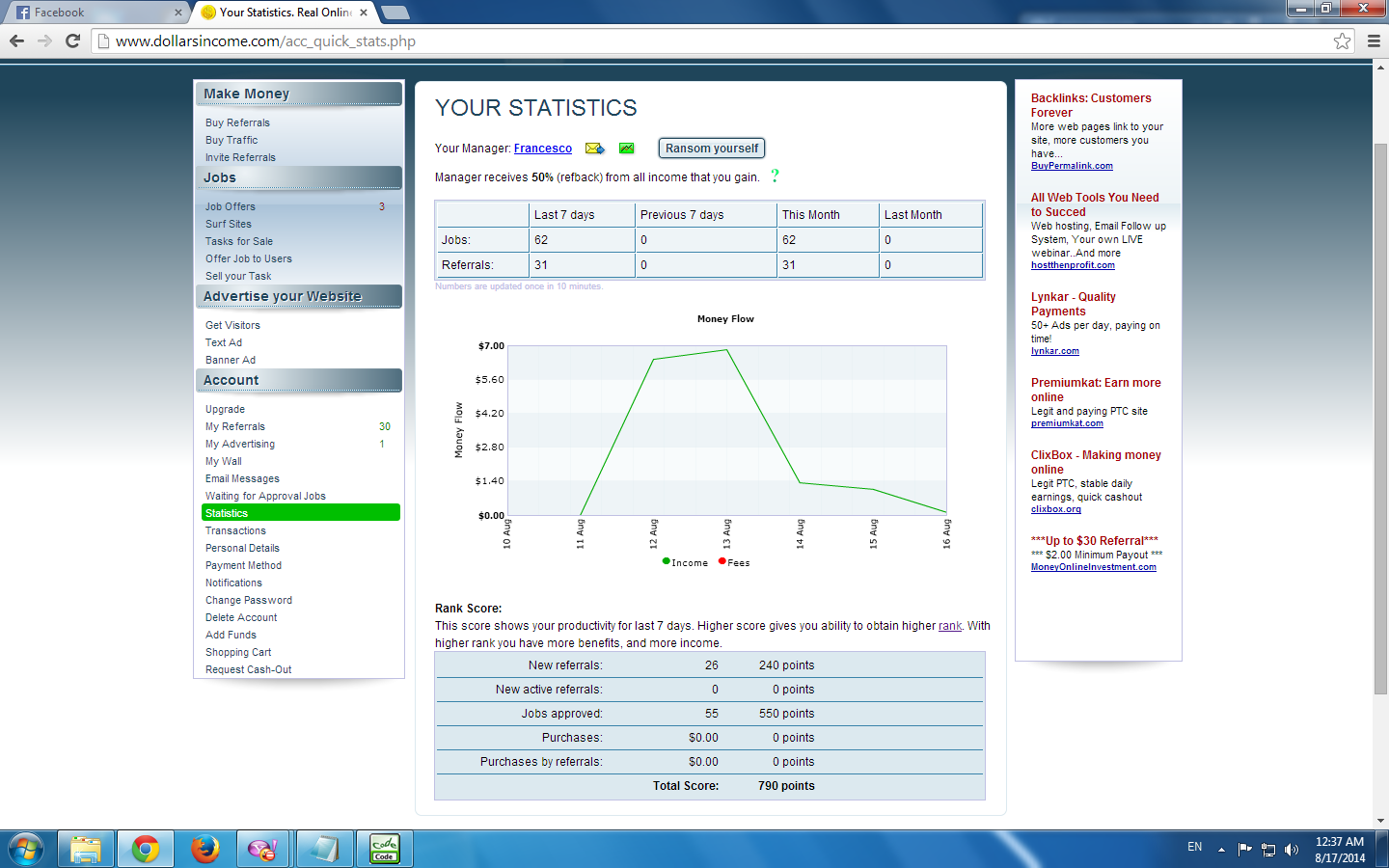
Task: Click the rank link in description
Action: (x=950, y=626)
